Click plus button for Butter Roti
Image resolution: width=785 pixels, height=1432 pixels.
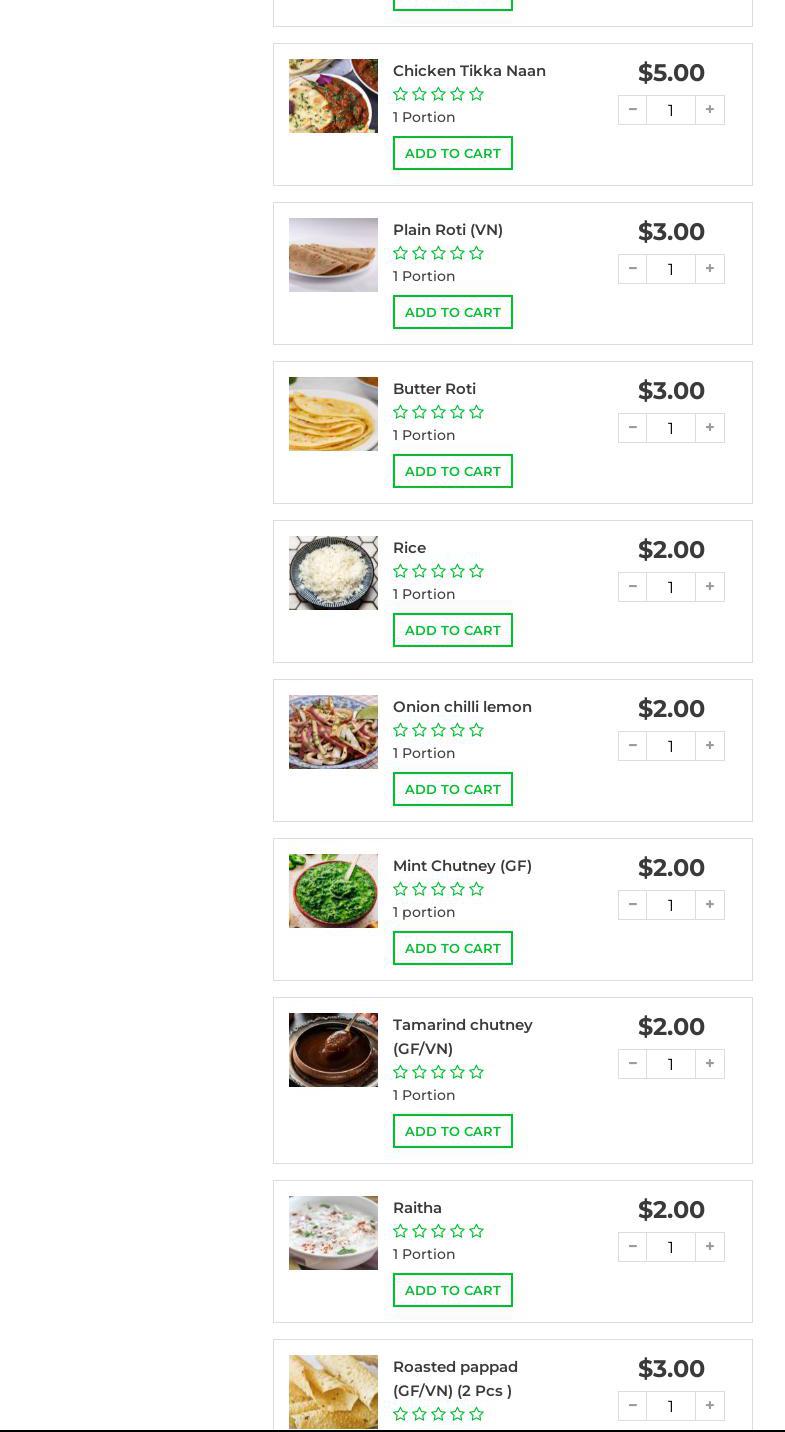tap(709, 428)
